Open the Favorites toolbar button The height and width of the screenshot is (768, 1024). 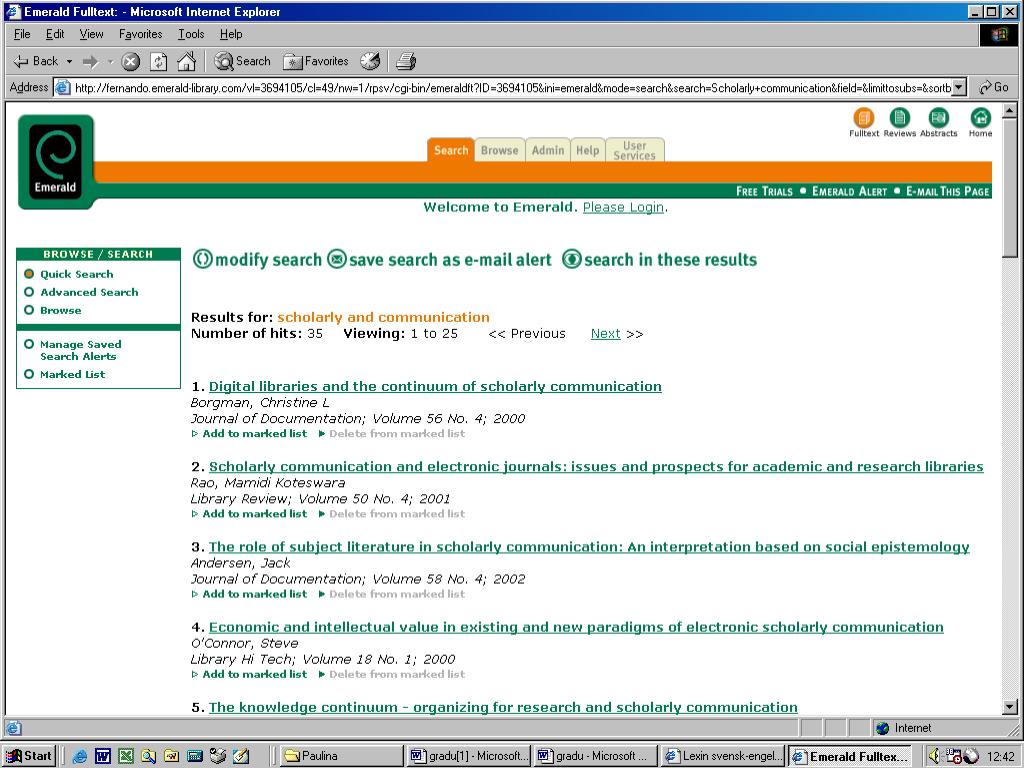click(x=316, y=61)
